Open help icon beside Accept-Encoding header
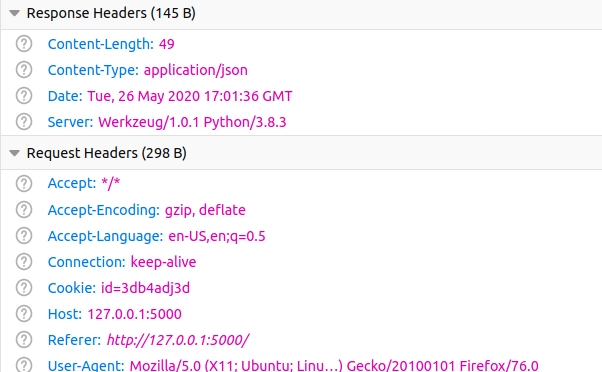This screenshot has width=602, height=372. coord(24,210)
